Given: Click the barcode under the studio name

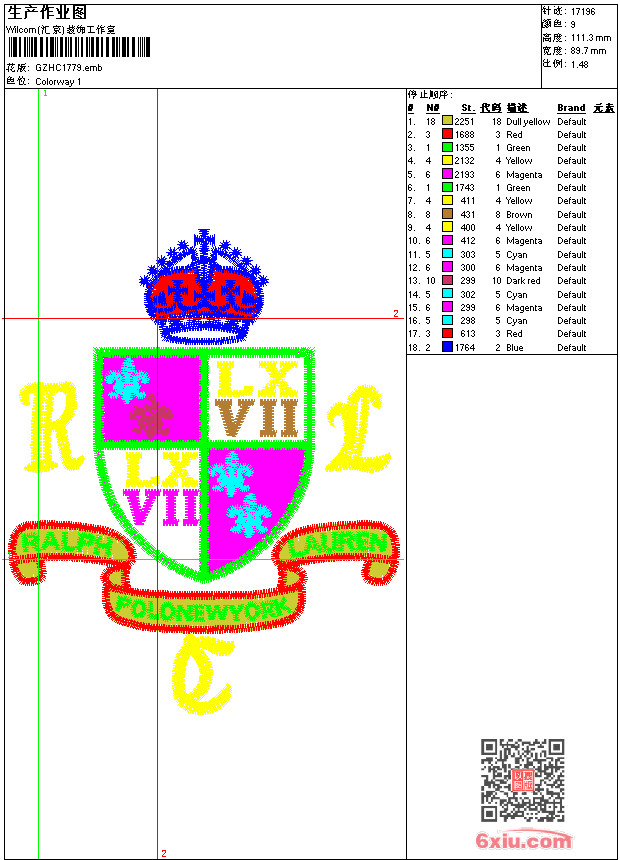Looking at the screenshot, I should tap(78, 47).
